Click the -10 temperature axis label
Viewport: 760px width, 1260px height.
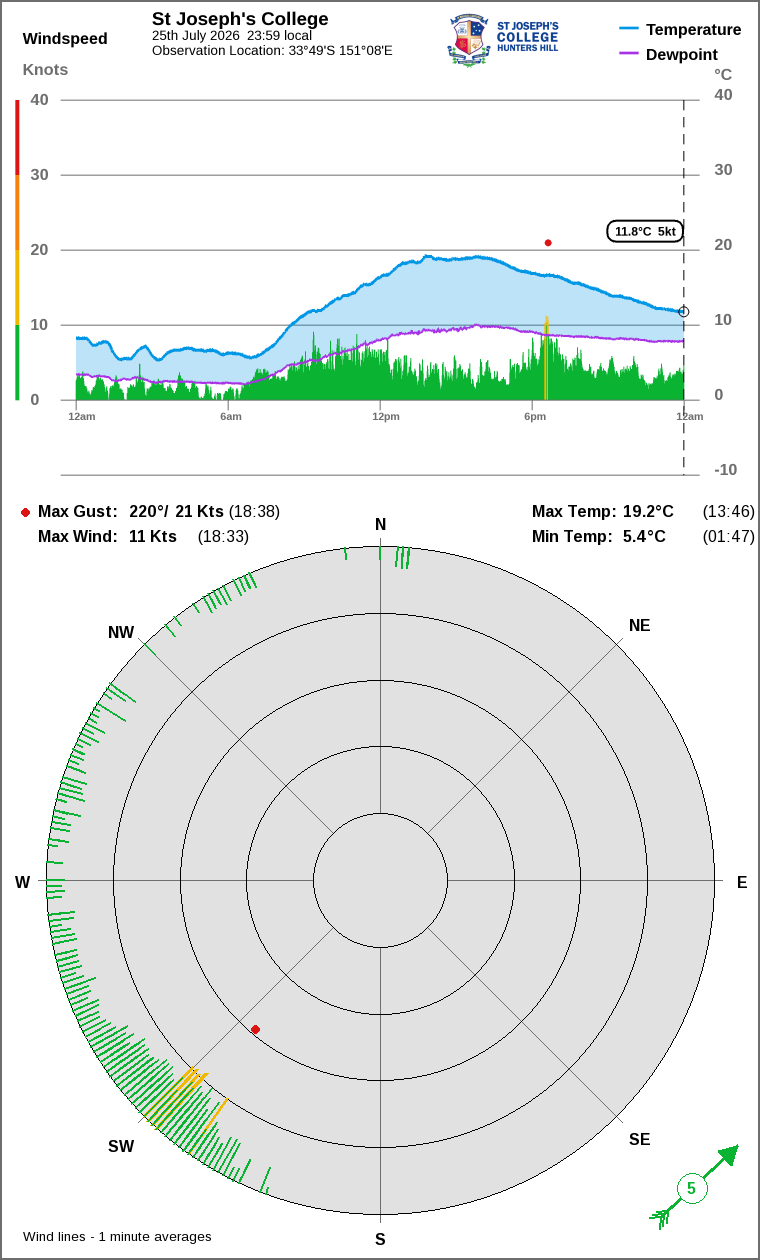click(725, 470)
